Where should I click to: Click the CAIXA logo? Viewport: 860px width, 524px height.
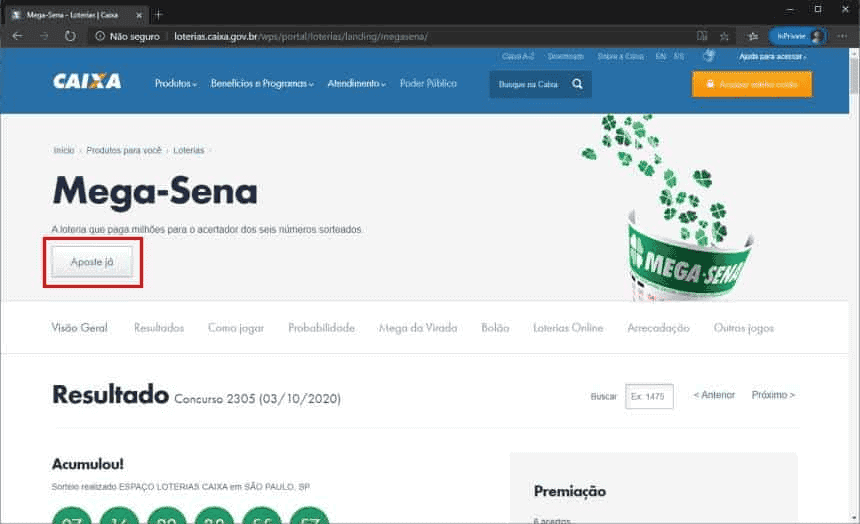(x=87, y=81)
